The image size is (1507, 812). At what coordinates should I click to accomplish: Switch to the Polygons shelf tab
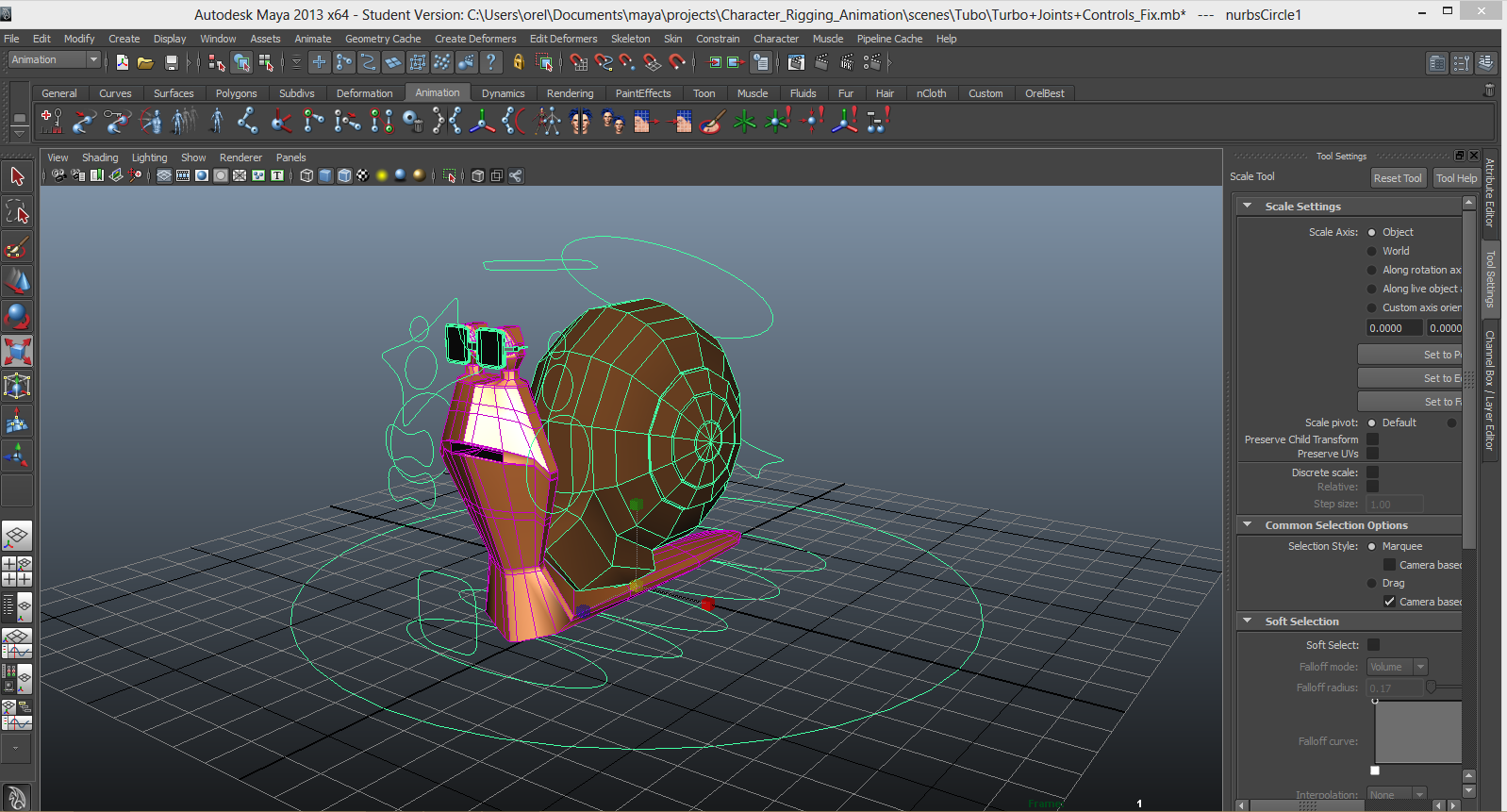pos(236,93)
